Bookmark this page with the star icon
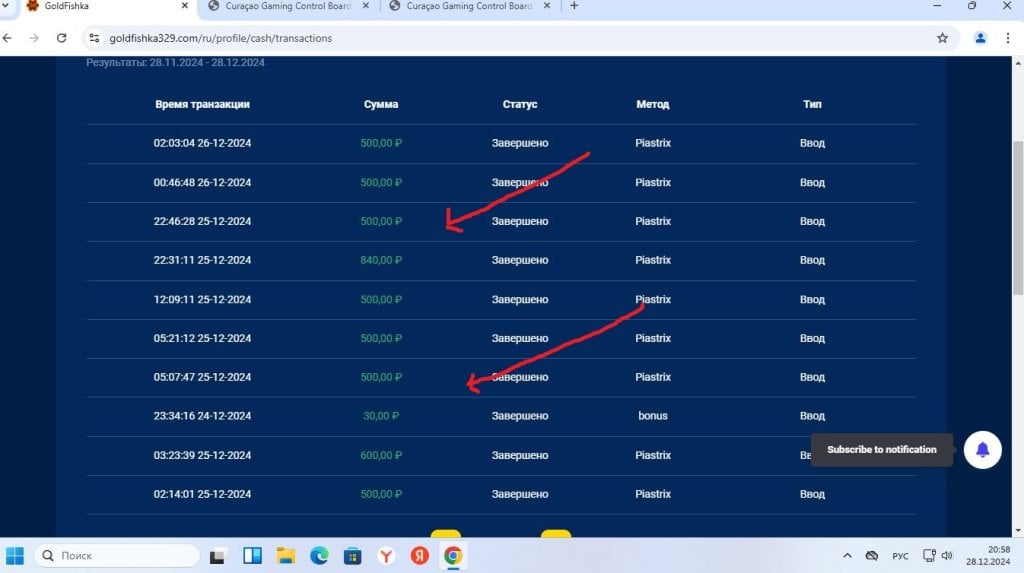 coord(942,38)
